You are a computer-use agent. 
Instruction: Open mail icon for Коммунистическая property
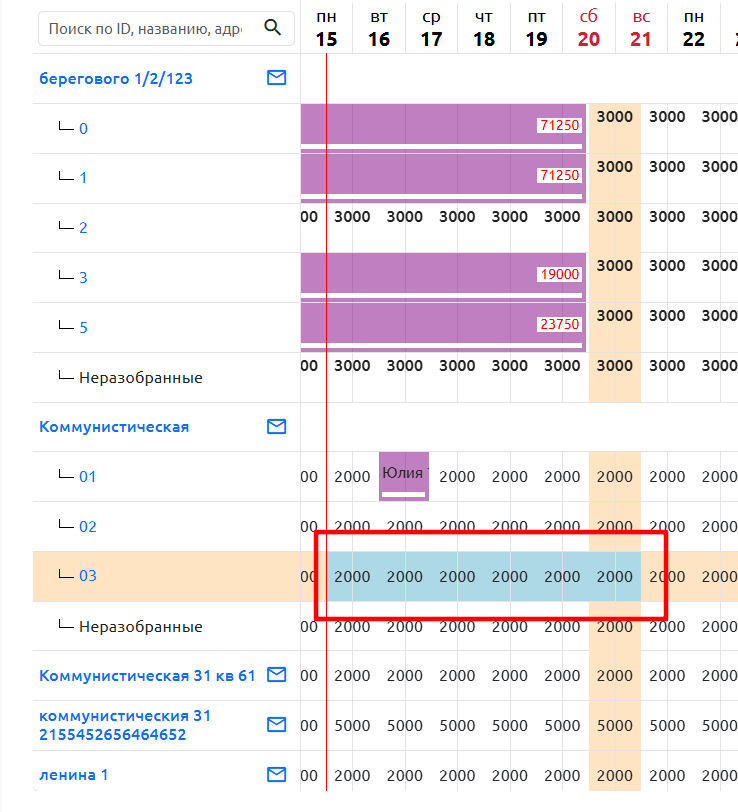pos(277,426)
